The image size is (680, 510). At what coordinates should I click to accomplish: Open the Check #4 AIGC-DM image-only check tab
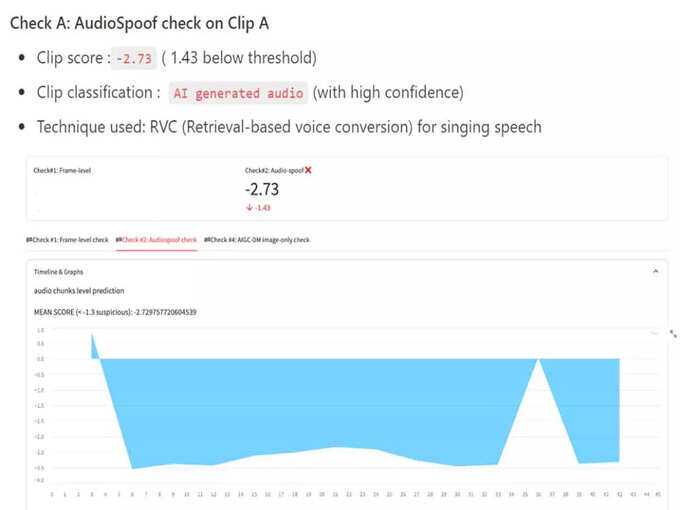point(257,240)
